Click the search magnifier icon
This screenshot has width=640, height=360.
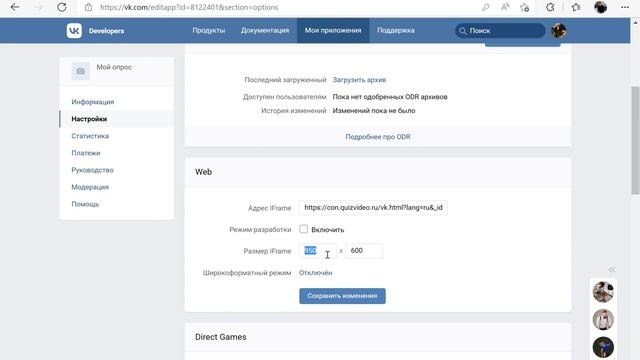click(462, 31)
